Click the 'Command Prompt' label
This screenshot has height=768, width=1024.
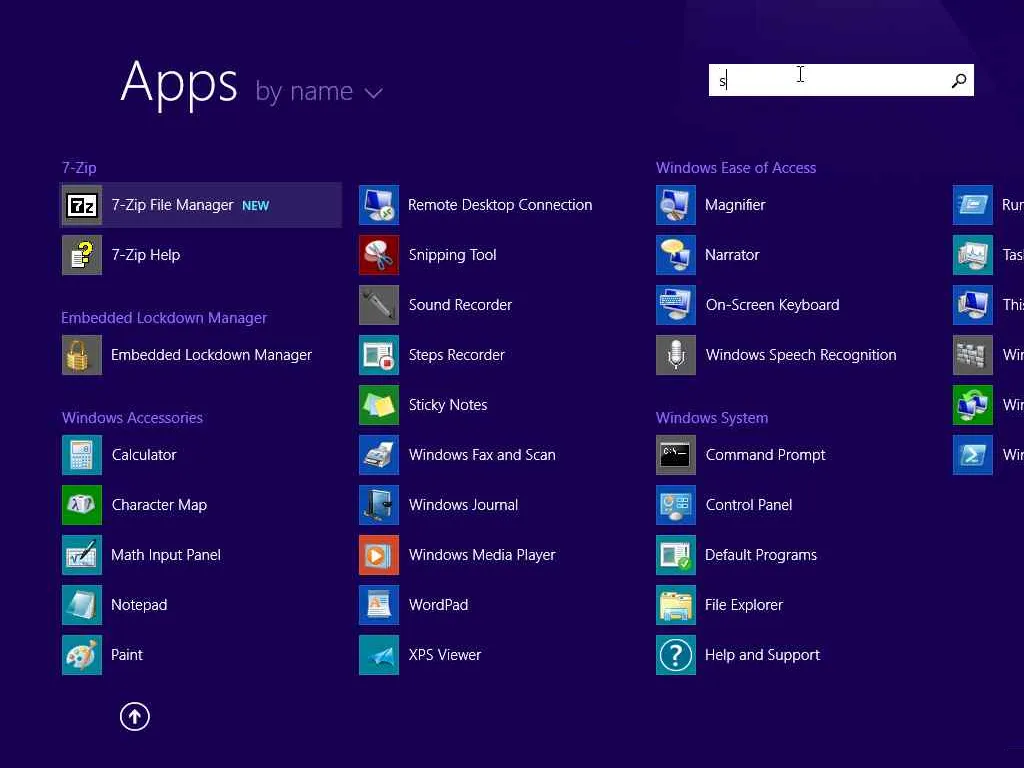point(765,455)
